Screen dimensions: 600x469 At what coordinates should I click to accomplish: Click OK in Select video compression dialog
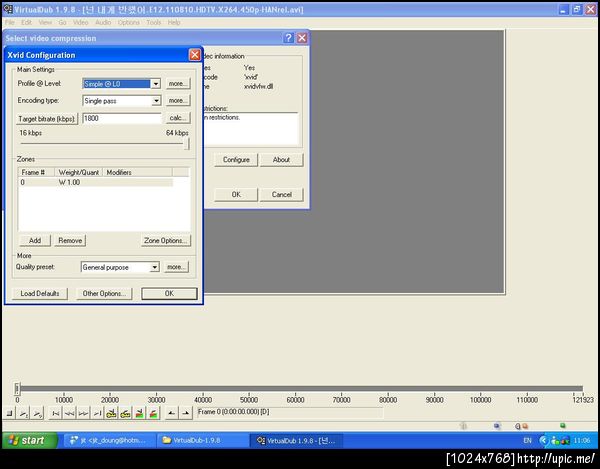point(236,194)
